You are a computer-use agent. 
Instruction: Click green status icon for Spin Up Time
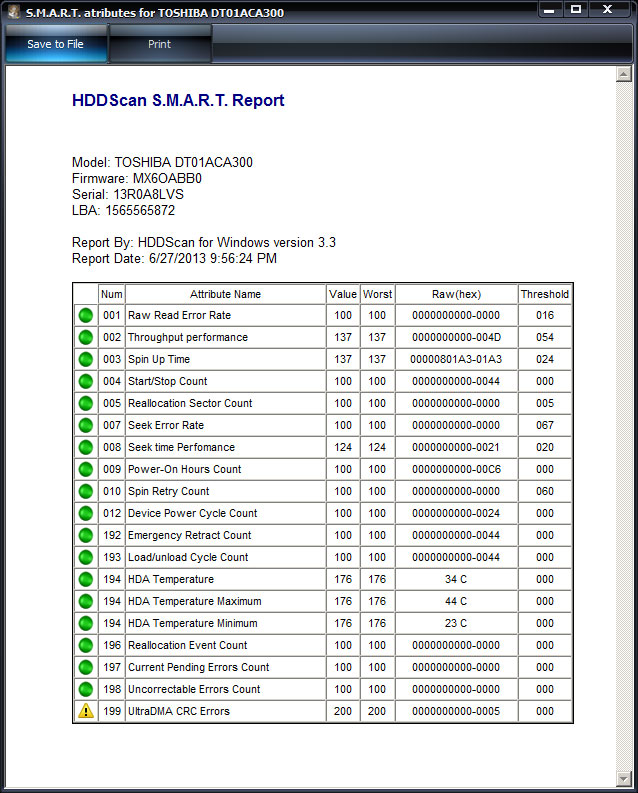pyautogui.click(x=86, y=360)
